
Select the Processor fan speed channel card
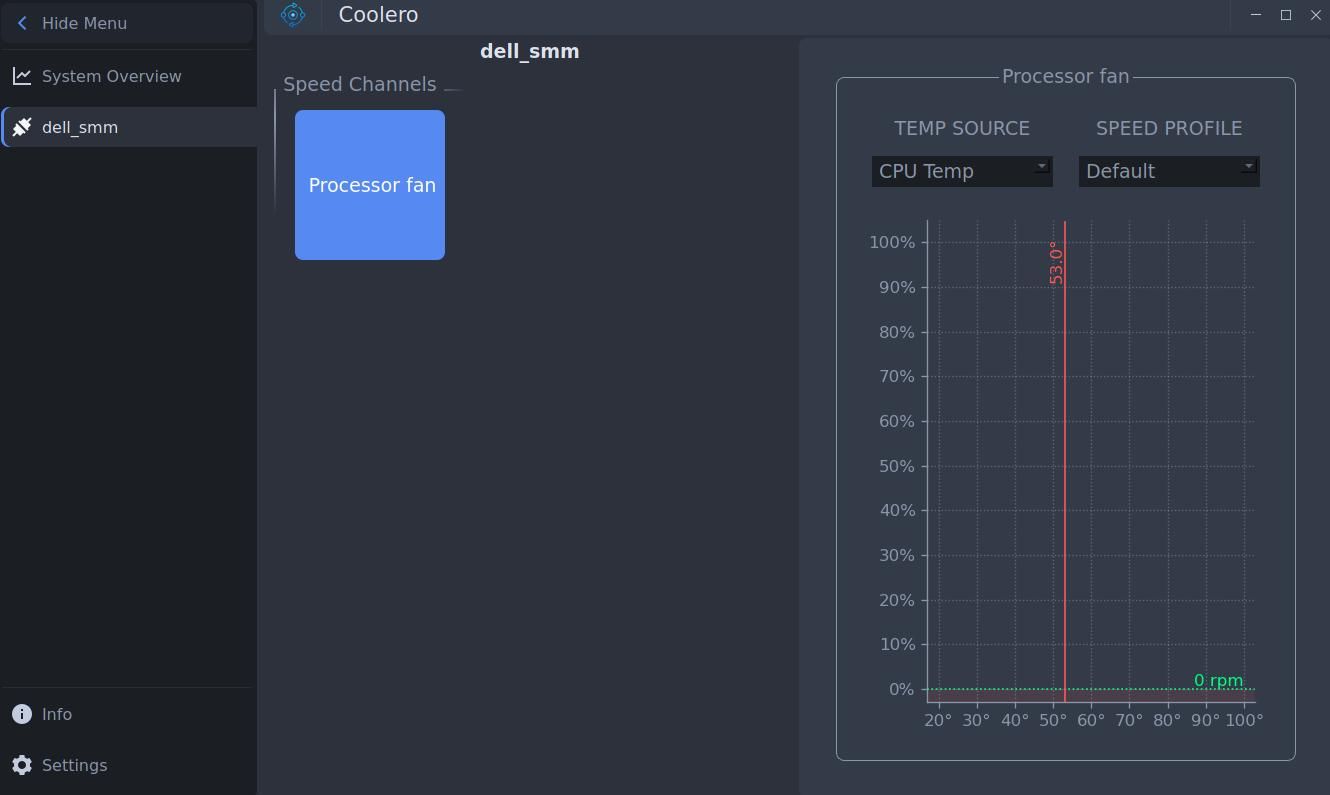pyautogui.click(x=370, y=185)
